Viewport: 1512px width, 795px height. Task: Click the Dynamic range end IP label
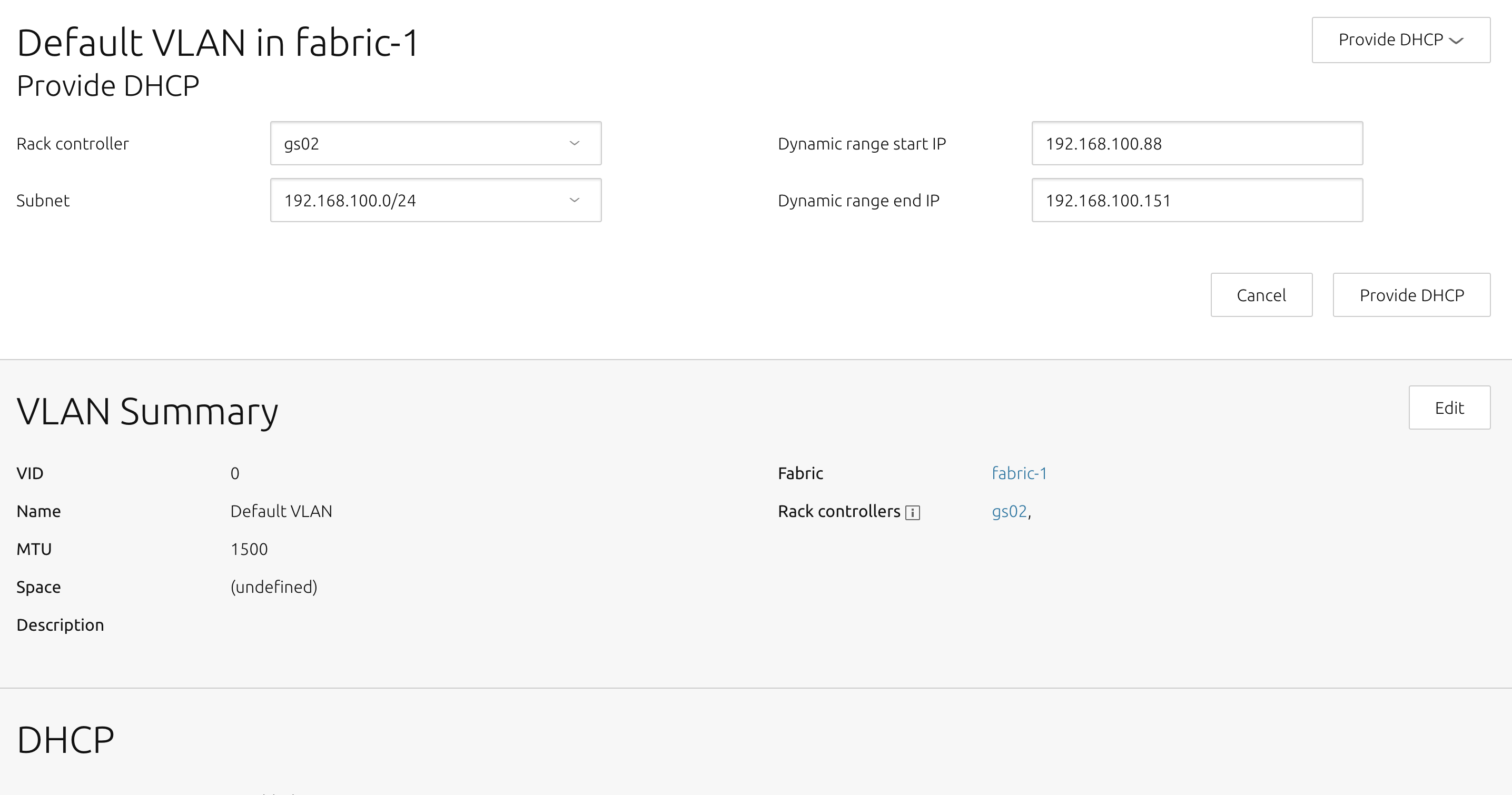[x=858, y=201]
